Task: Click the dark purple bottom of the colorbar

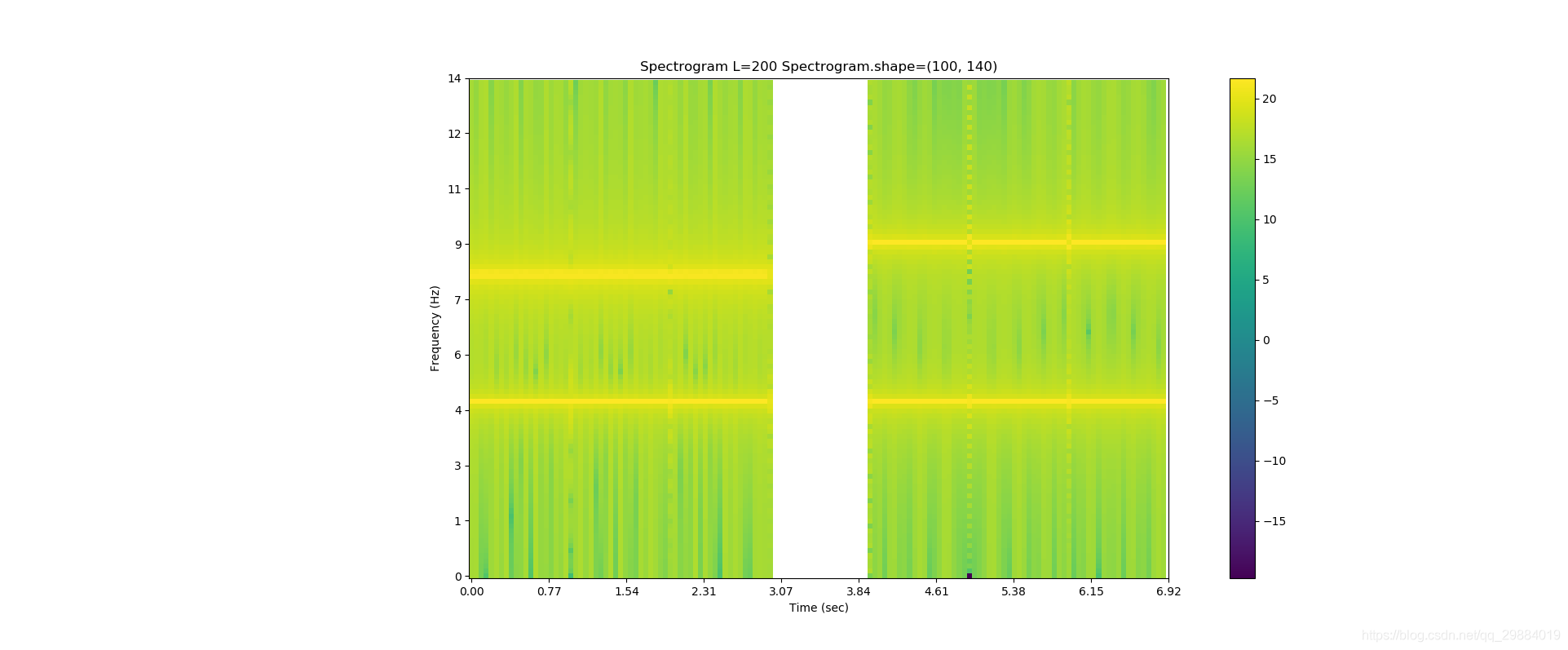Action: pos(1242,571)
